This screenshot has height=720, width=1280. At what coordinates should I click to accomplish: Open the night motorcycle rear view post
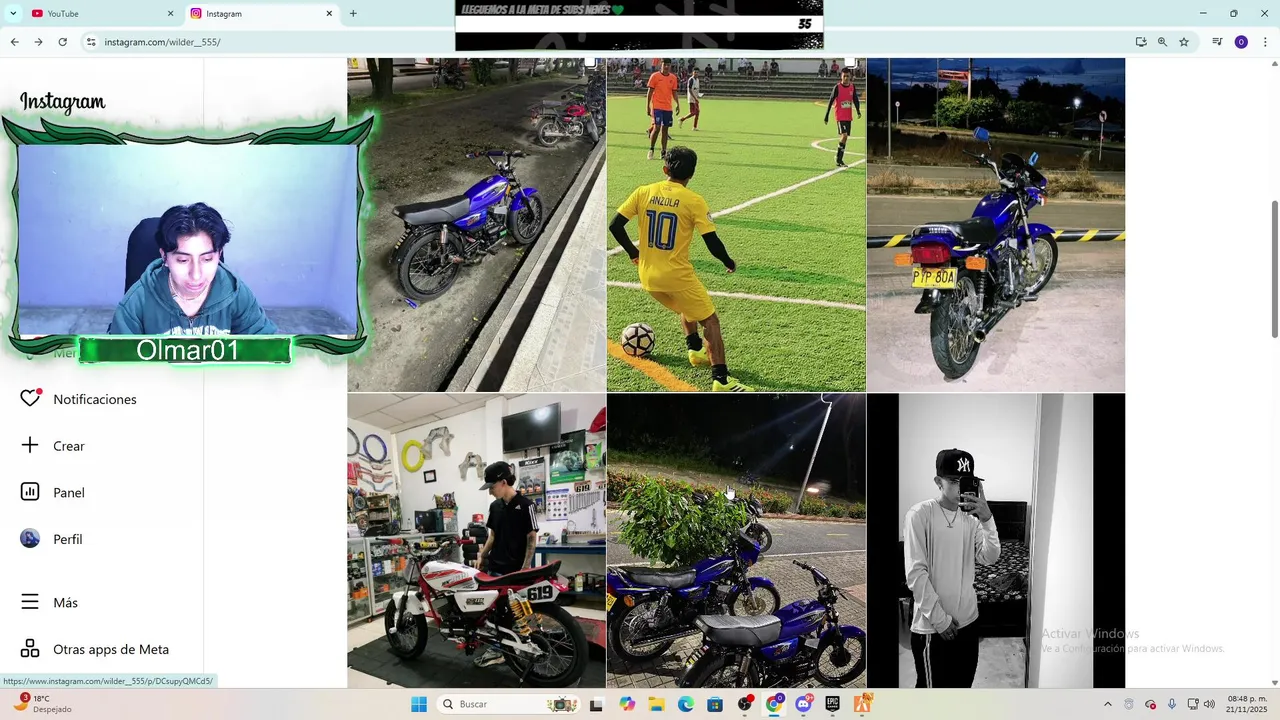996,225
